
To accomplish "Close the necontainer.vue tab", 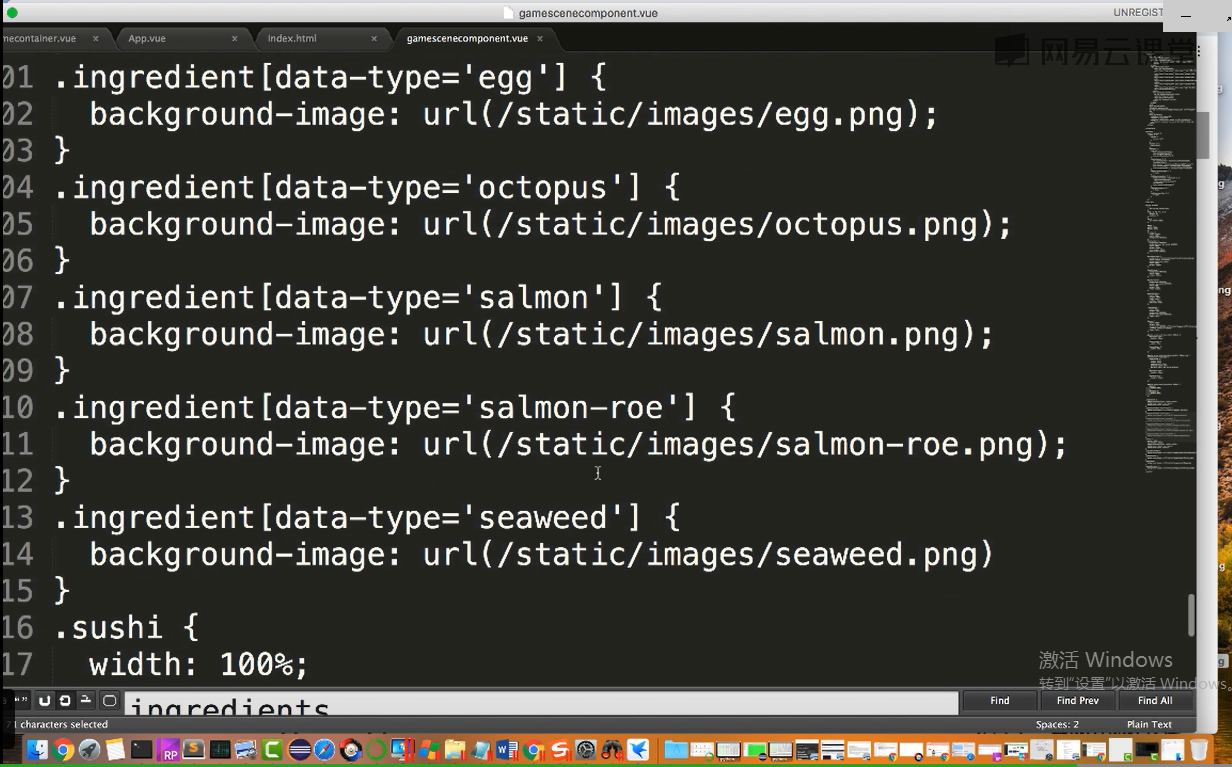I will [x=96, y=38].
